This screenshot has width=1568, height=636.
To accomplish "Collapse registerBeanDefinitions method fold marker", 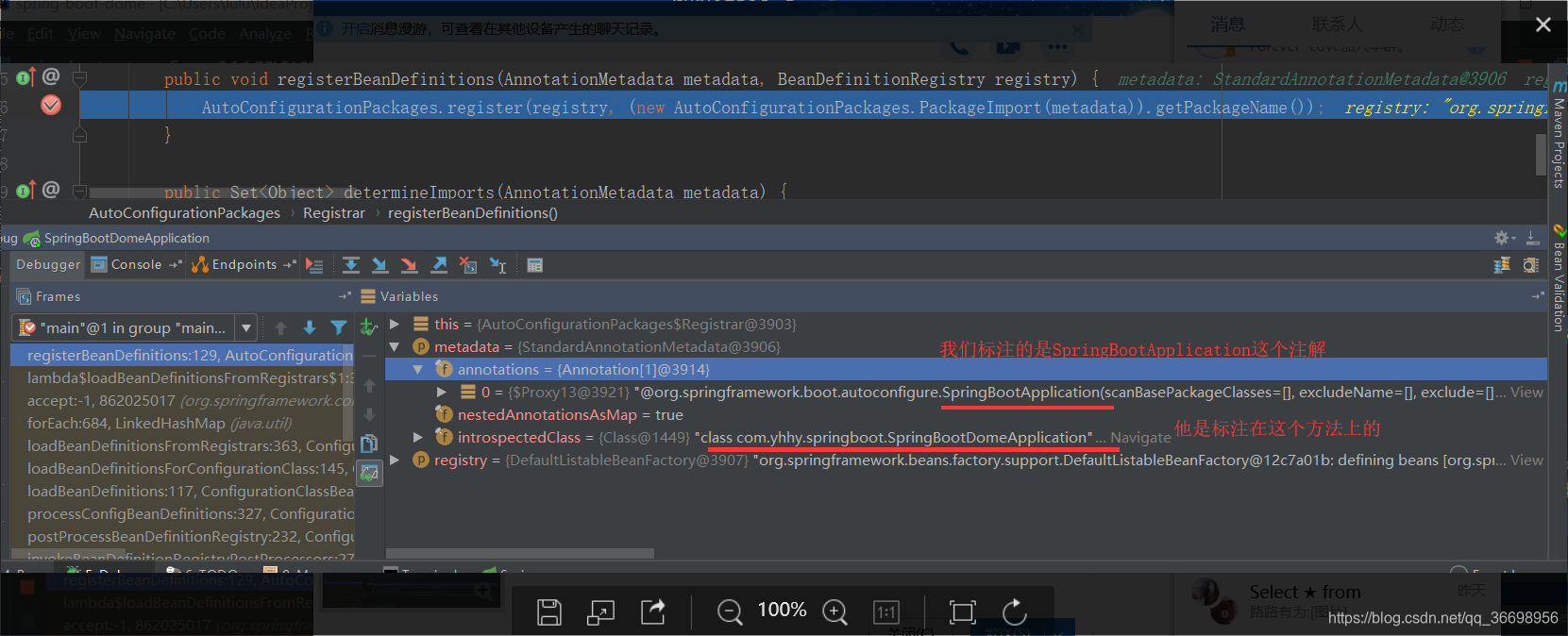I will [x=80, y=77].
